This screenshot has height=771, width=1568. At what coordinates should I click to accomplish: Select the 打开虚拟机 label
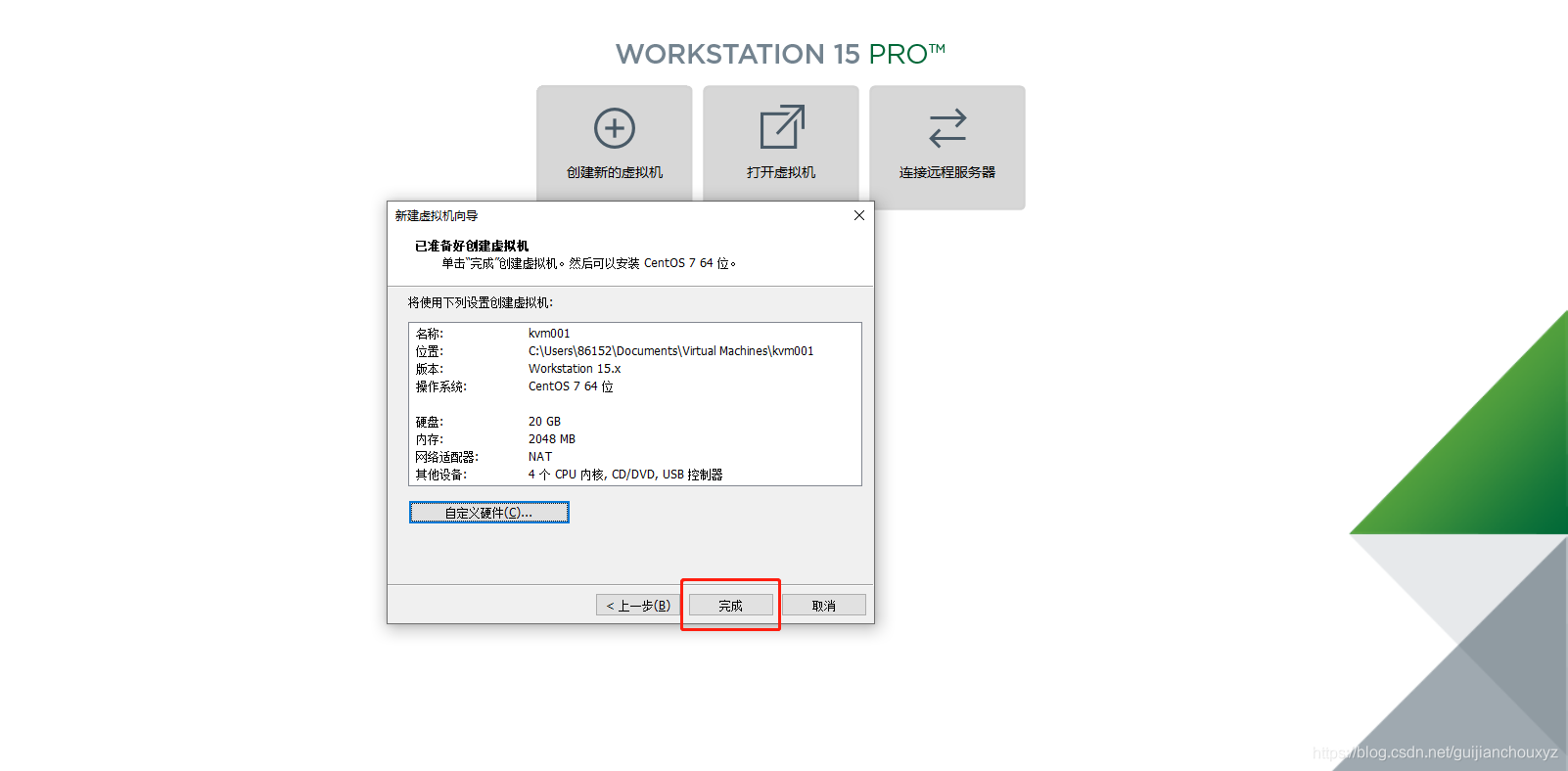[x=781, y=172]
